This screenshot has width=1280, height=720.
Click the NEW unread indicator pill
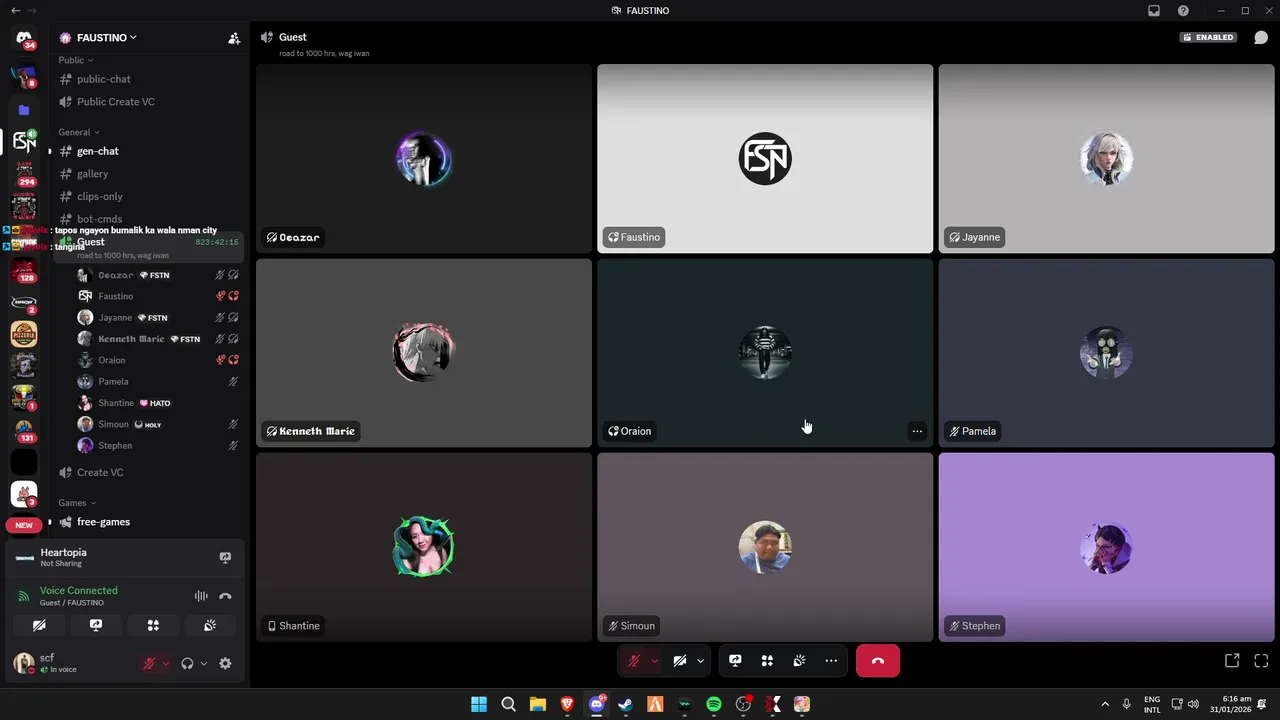pyautogui.click(x=24, y=525)
